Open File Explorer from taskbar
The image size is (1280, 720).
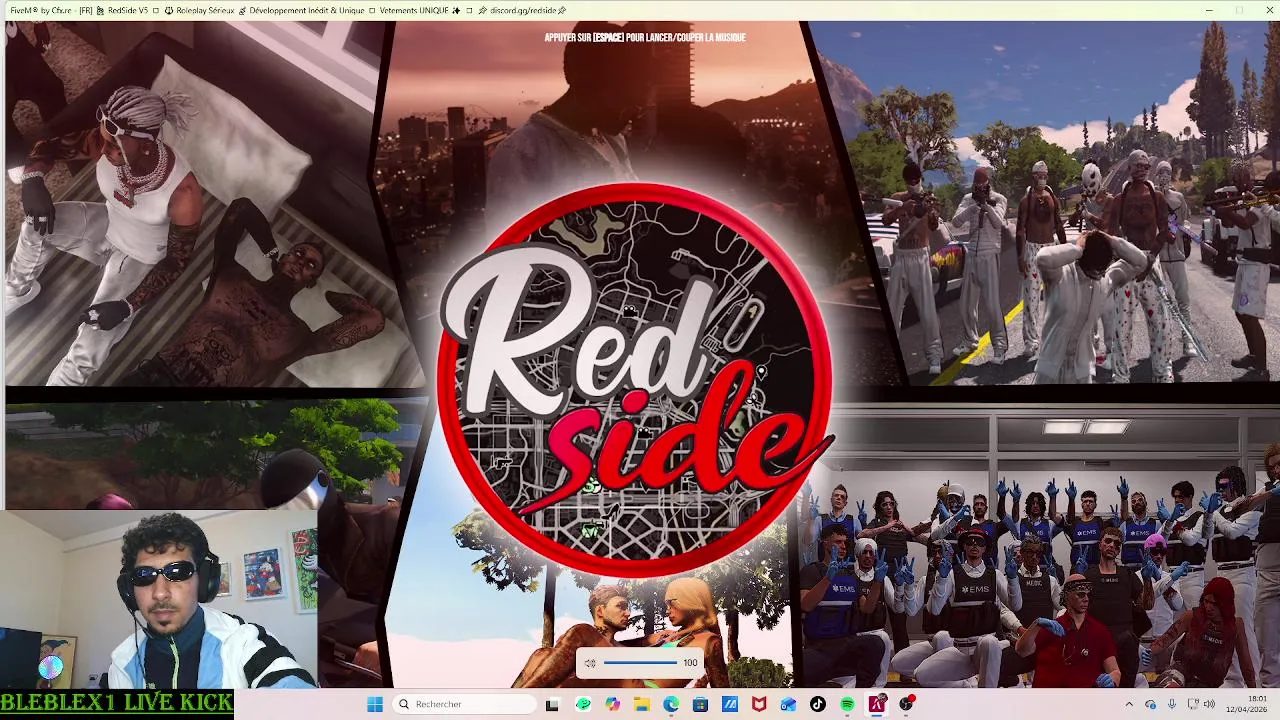pos(641,704)
